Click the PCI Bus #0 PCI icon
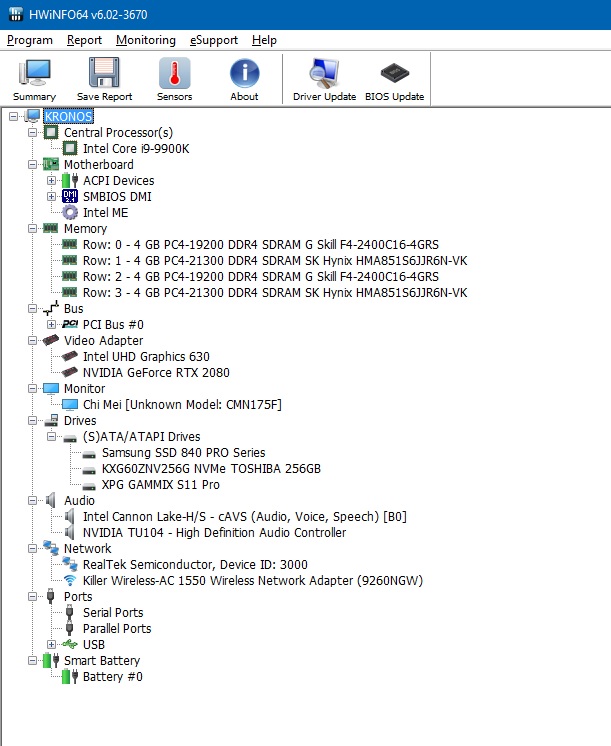This screenshot has height=746, width=611. (x=70, y=324)
